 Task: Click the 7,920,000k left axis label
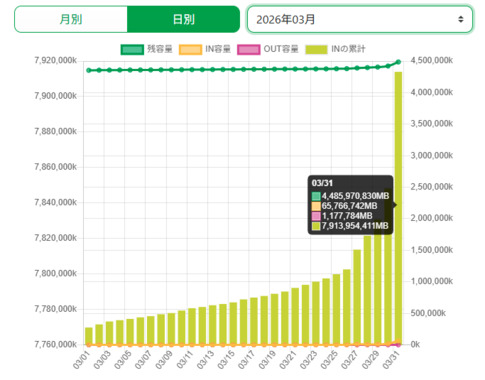pyautogui.click(x=55, y=60)
